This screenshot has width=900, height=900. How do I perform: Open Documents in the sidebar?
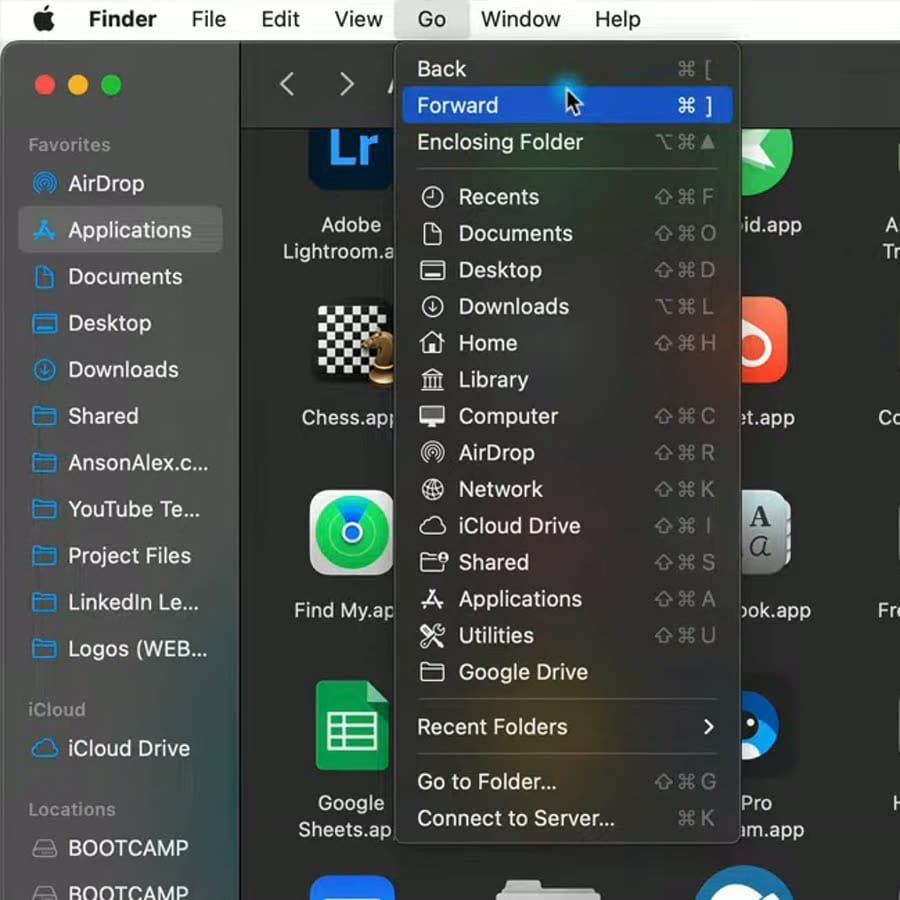121,277
